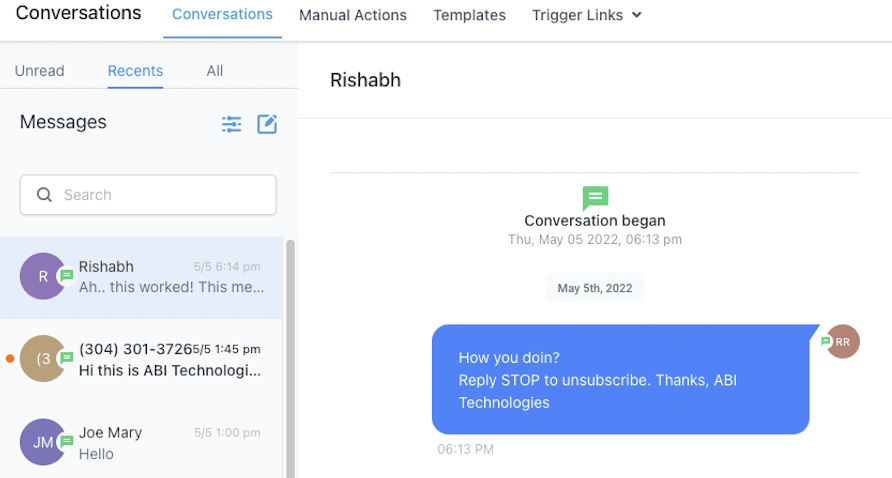Screen dimensions: 892x478
Task: Click the tan avatar for (304) 301-3726
Action: tap(43, 358)
